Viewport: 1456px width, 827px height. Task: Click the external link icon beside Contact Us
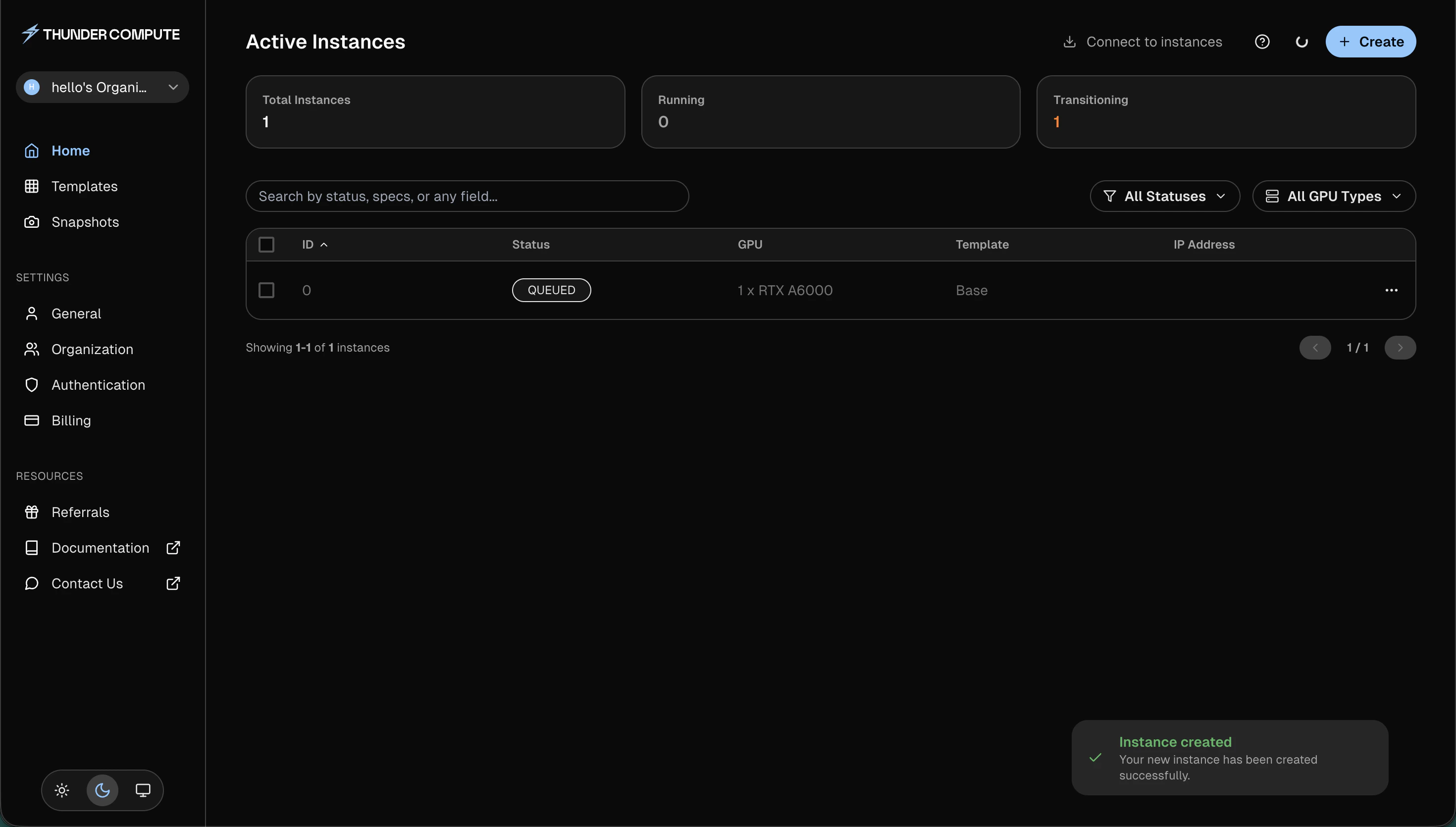pyautogui.click(x=173, y=583)
